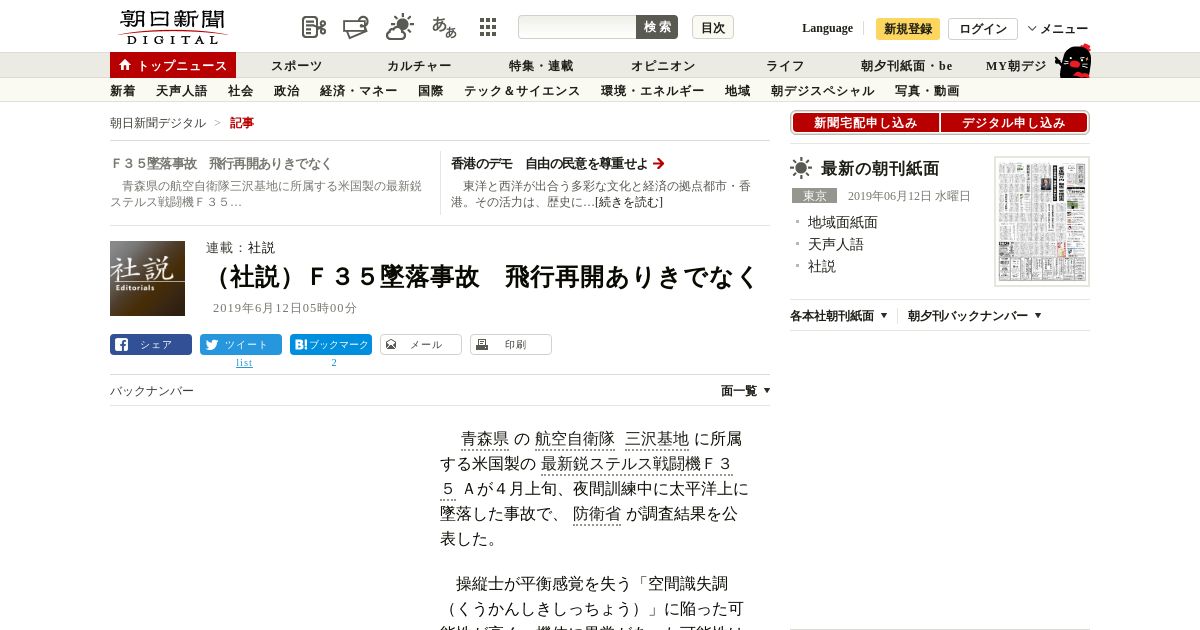Open 政治 in the sub navigation

[x=287, y=91]
